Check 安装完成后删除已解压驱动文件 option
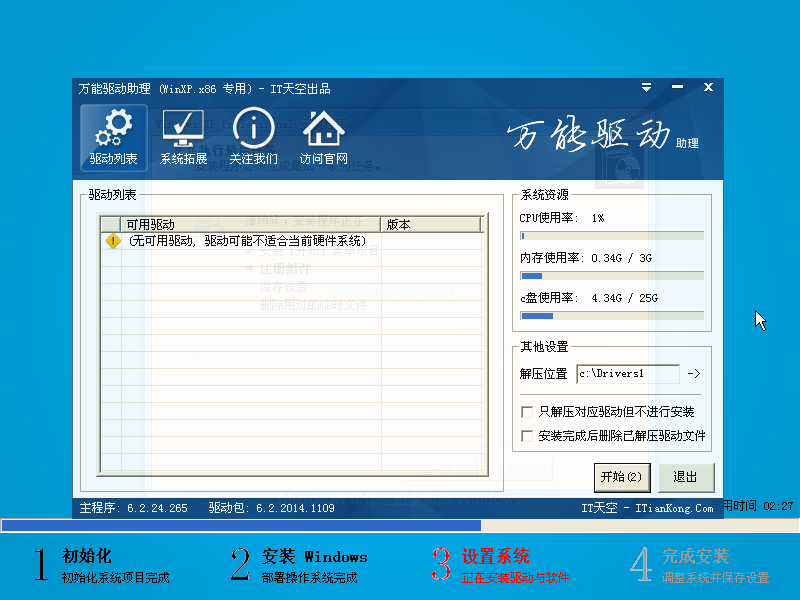The image size is (800, 600). pyautogui.click(x=524, y=435)
